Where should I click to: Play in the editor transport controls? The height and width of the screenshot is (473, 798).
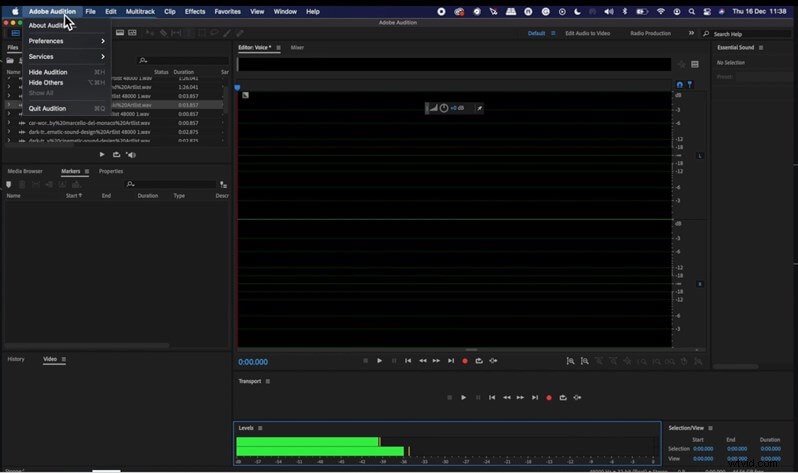point(380,360)
